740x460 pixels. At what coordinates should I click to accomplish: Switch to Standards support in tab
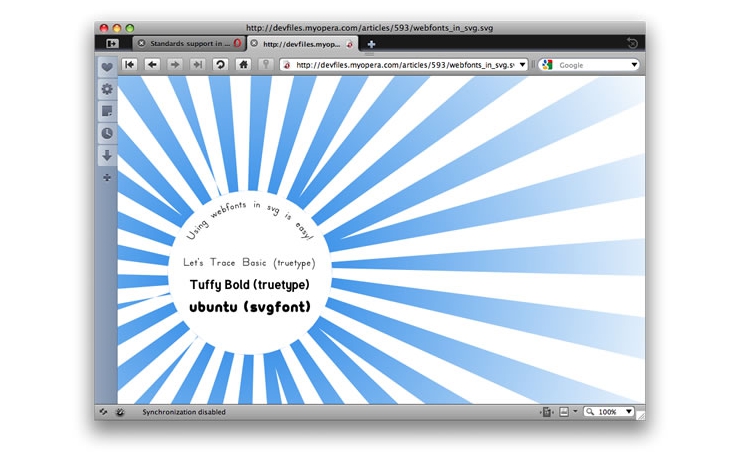[189, 43]
